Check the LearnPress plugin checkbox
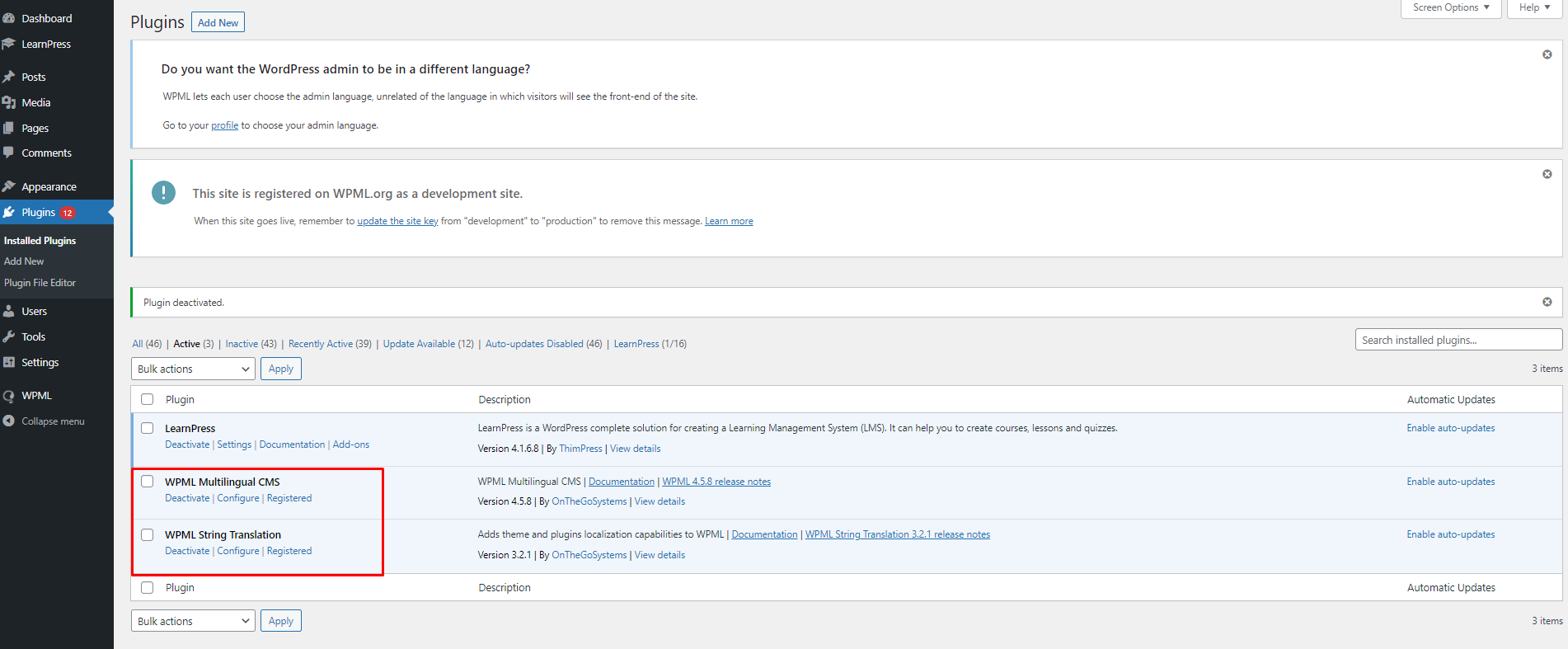Image resolution: width=1568 pixels, height=649 pixels. coord(148,428)
